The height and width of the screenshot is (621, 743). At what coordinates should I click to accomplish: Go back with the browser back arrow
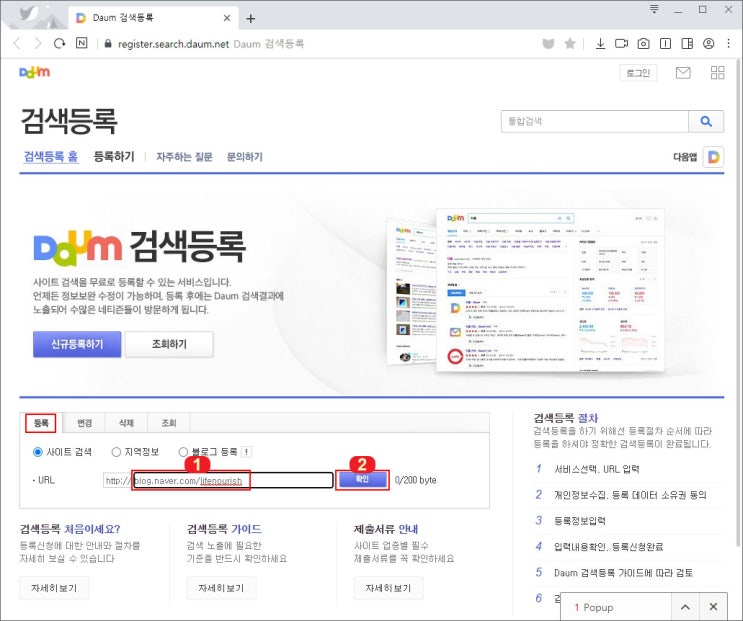click(x=17, y=44)
